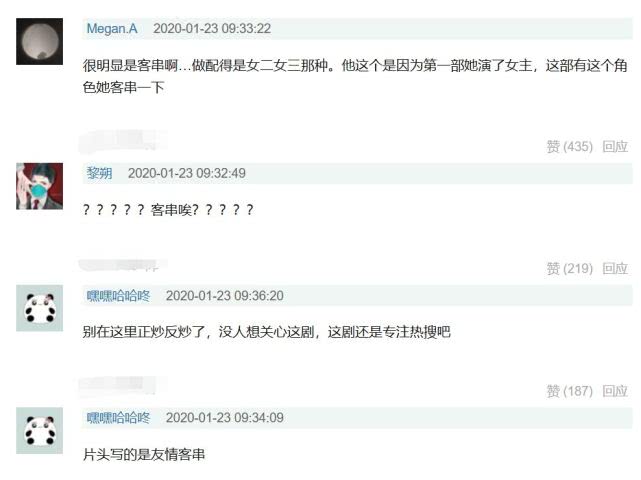The height and width of the screenshot is (480, 641).
Task: Reply to 黎朔's question-mark comment
Action: (x=615, y=269)
